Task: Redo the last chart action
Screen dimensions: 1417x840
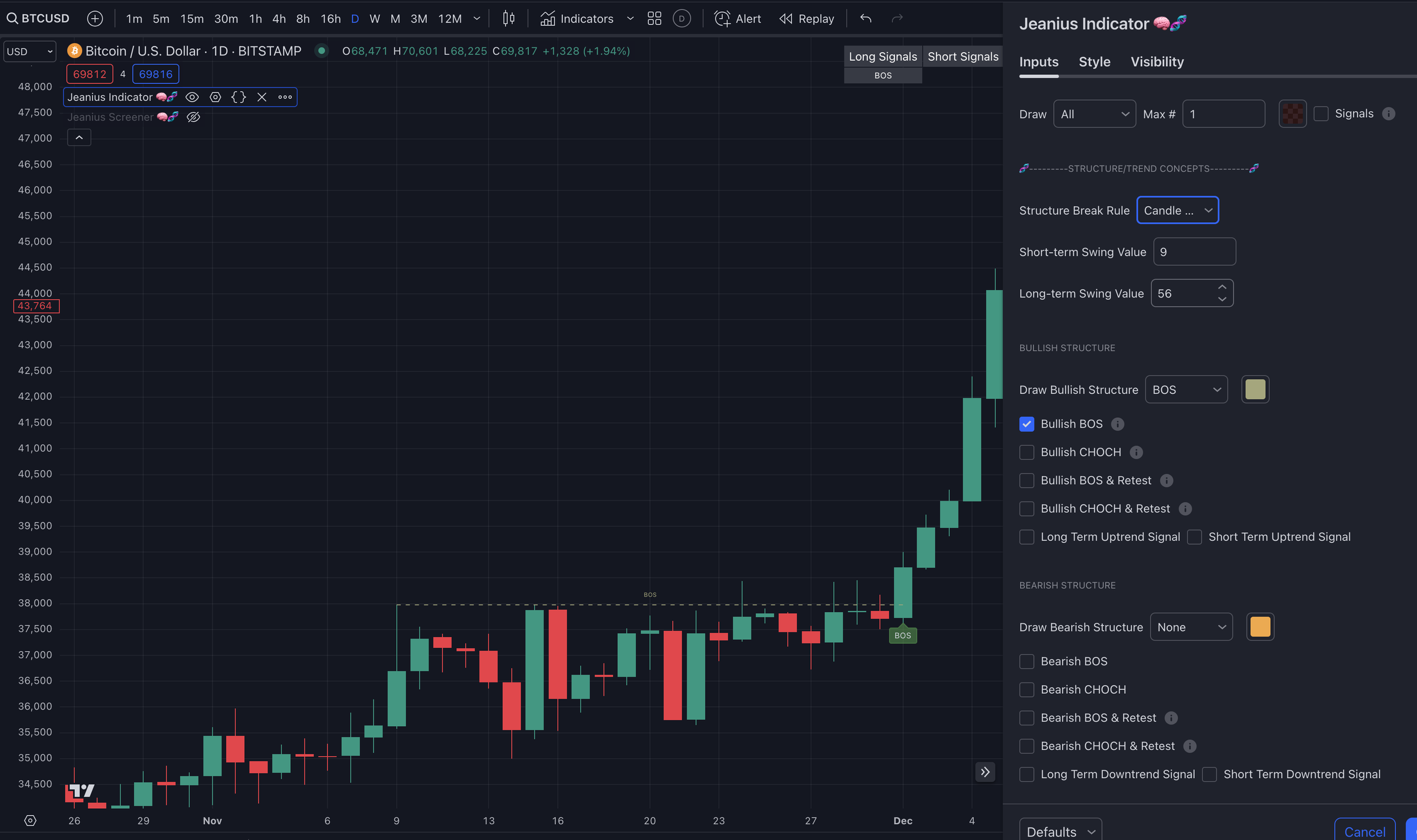Action: coord(897,19)
